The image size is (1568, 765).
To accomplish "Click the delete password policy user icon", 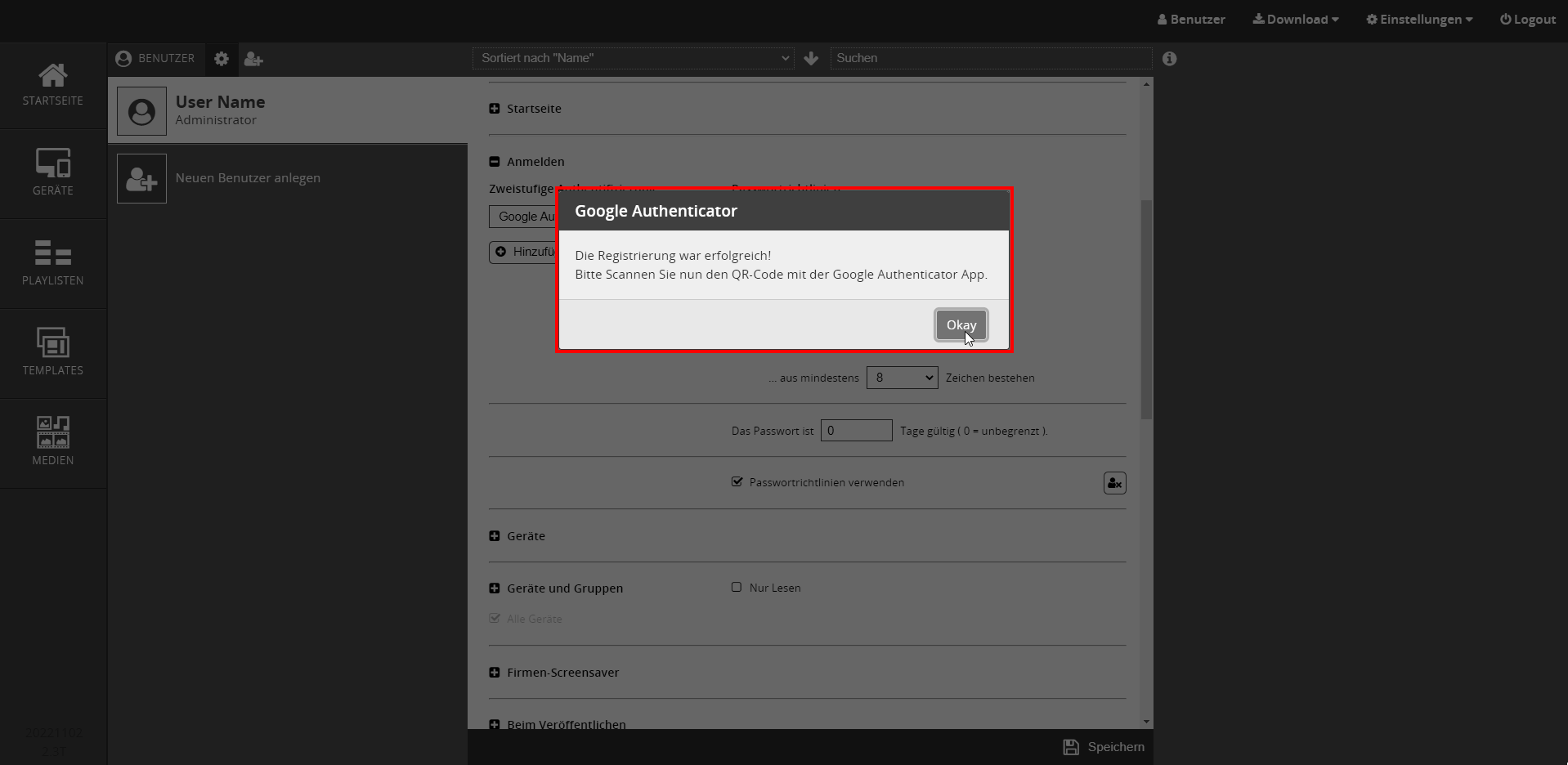I will click(1114, 483).
